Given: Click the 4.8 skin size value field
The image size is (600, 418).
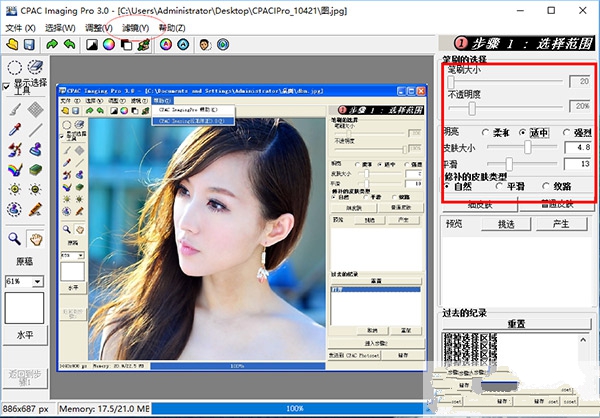Looking at the screenshot, I should 578,147.
